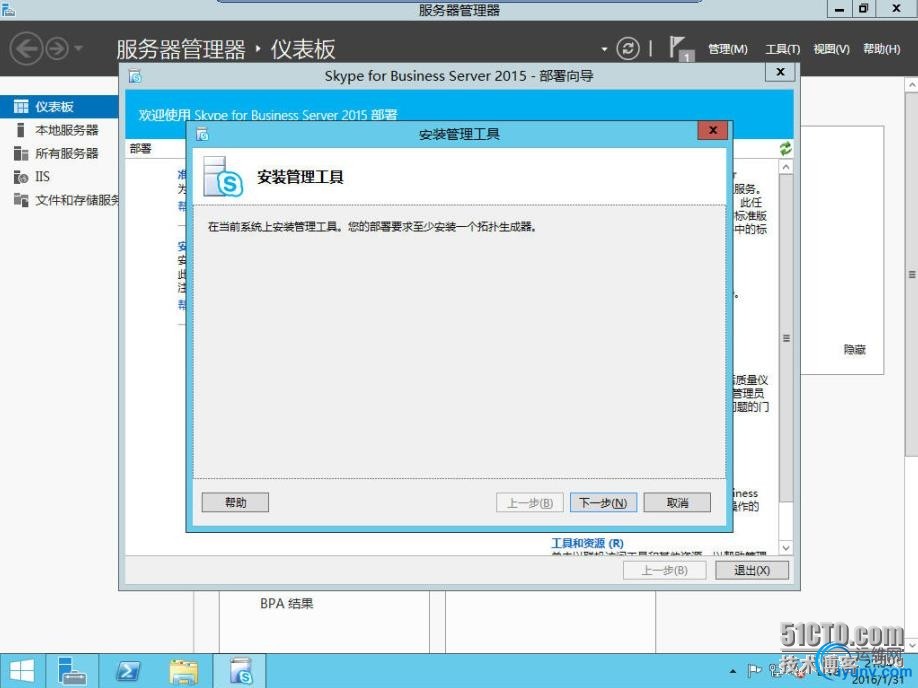Click scroll-down arrow in deployment wizard scrollbar
Image resolution: width=918 pixels, height=688 pixels.
pyautogui.click(x=786, y=547)
